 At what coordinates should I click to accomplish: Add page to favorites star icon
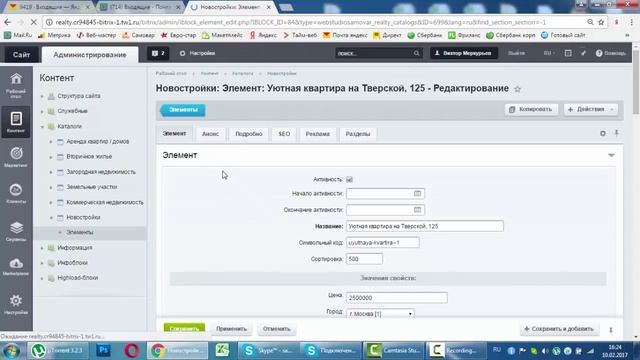518,89
